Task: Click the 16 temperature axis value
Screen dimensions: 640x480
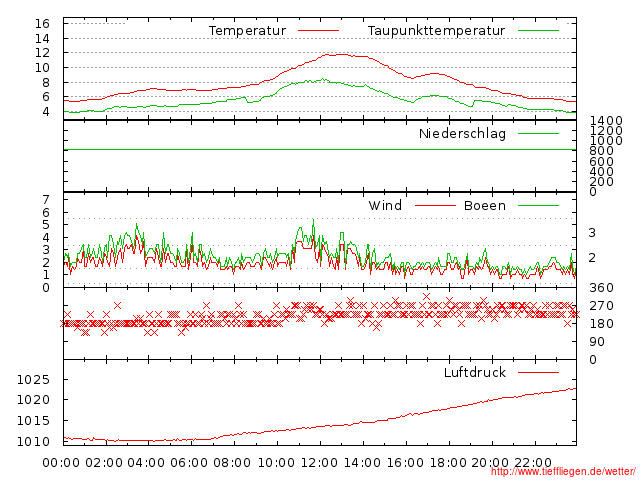Action: [x=42, y=24]
